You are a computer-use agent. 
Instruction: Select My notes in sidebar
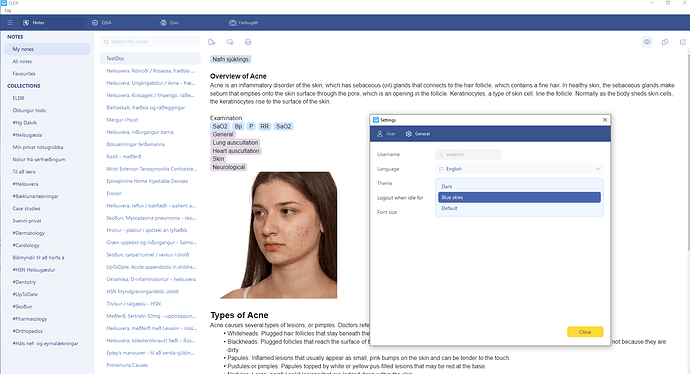pos(48,49)
